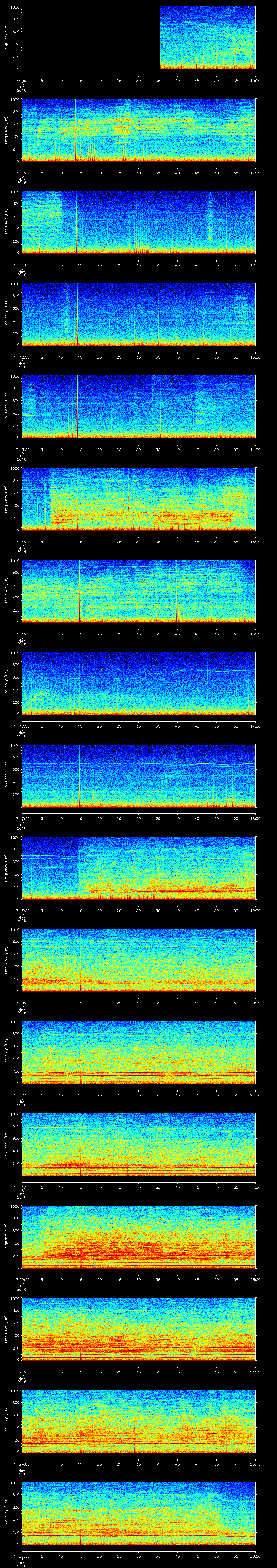Click the spectrogram panel starting at 17:16:00

139,683
